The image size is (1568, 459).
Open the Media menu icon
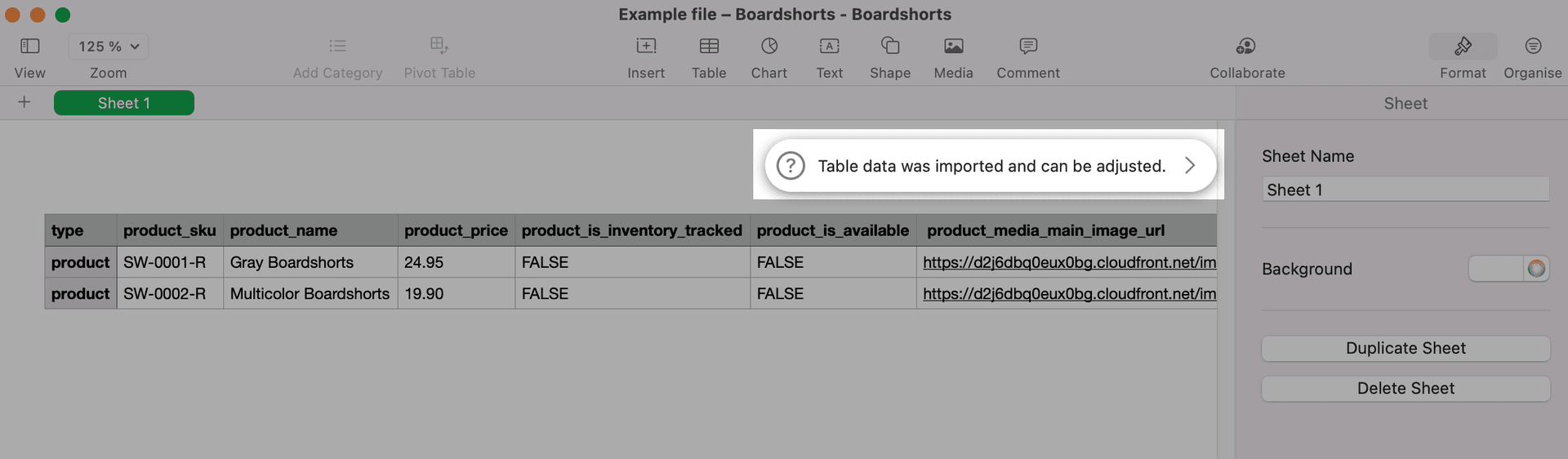tap(953, 47)
